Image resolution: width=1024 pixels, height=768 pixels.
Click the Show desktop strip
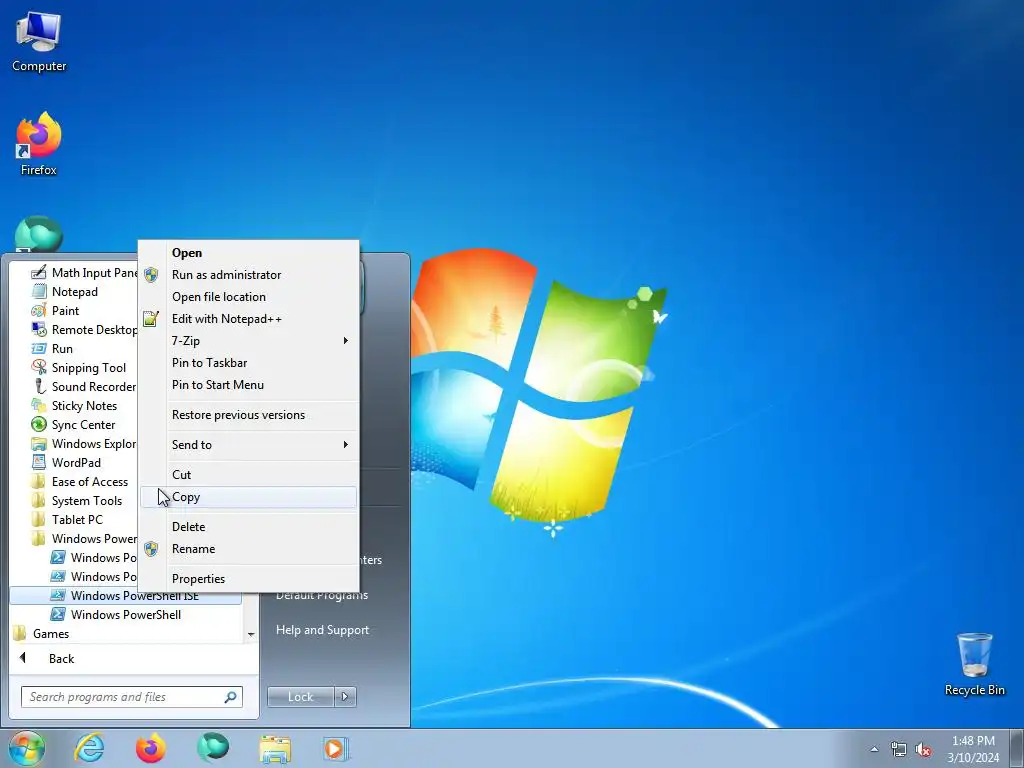point(1017,748)
